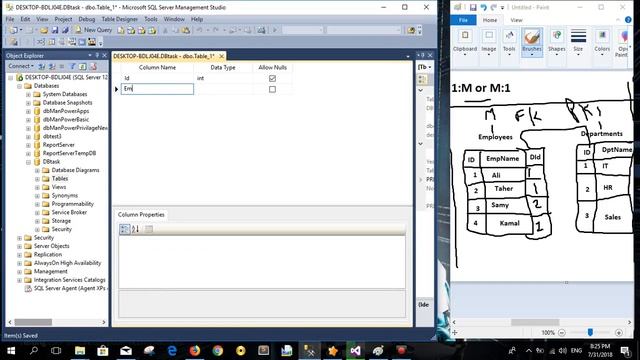
Task: Expand the Tables folder under DBtask
Action: click(x=37, y=179)
